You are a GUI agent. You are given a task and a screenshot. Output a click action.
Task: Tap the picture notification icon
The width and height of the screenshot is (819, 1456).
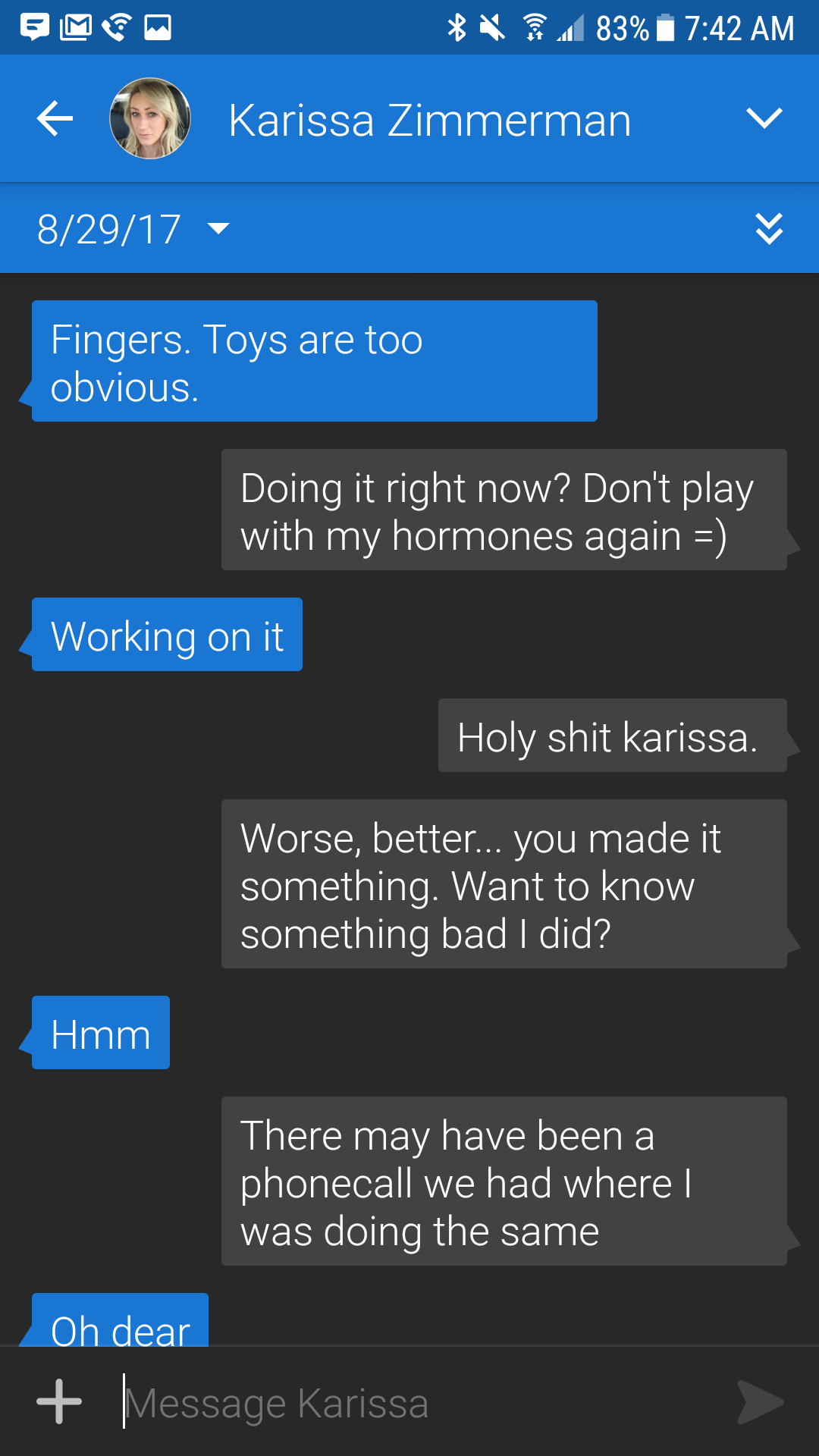[x=158, y=28]
